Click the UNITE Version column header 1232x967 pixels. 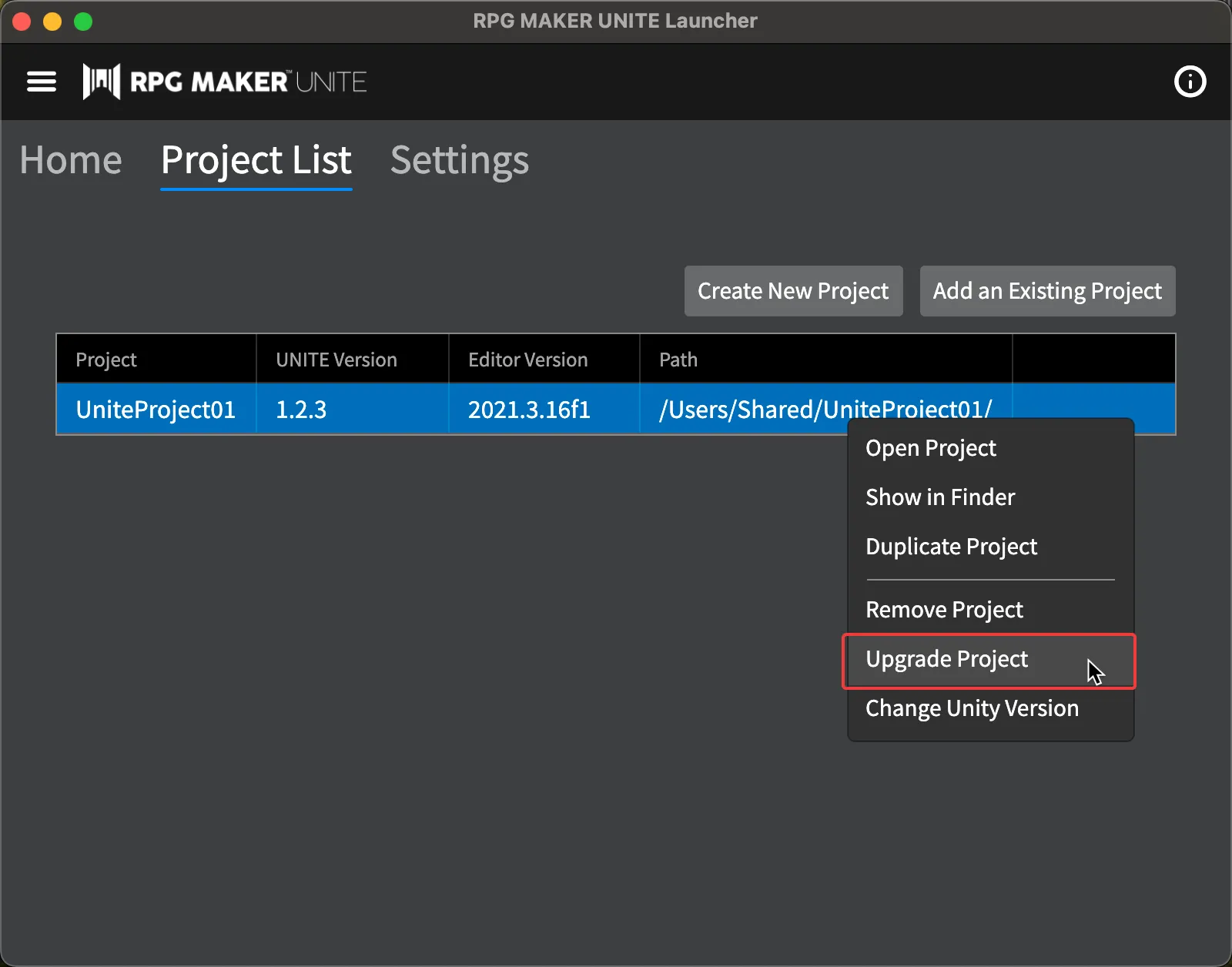[x=336, y=360]
